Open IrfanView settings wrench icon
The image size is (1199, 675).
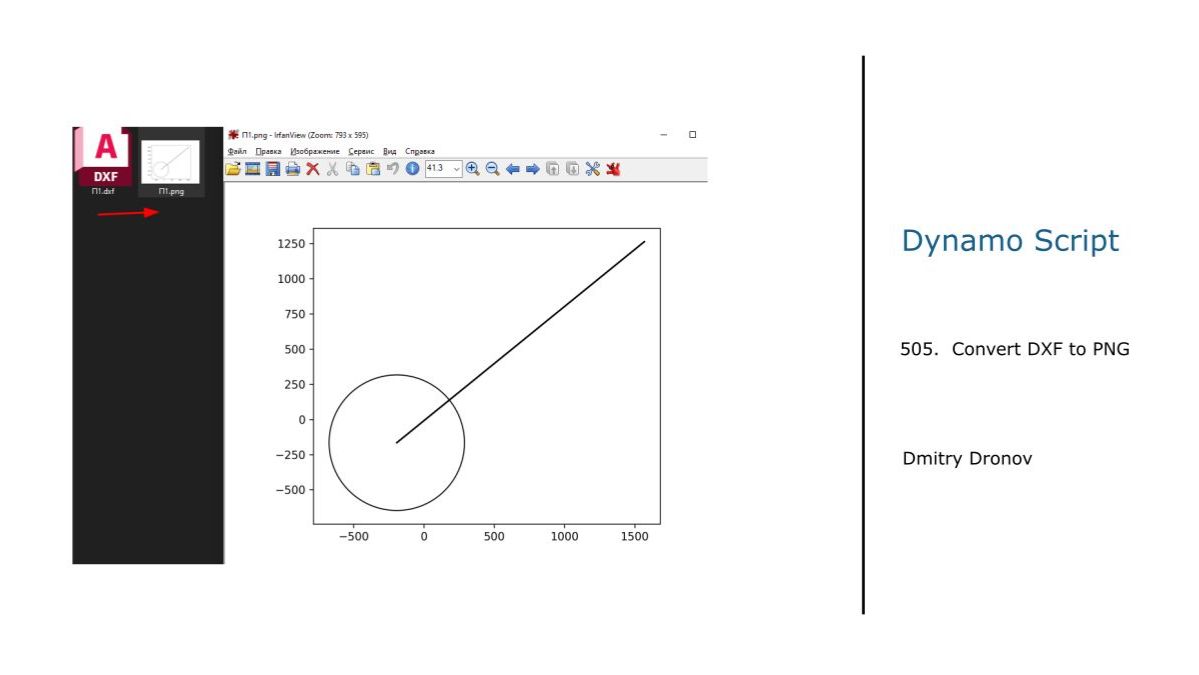click(x=593, y=169)
